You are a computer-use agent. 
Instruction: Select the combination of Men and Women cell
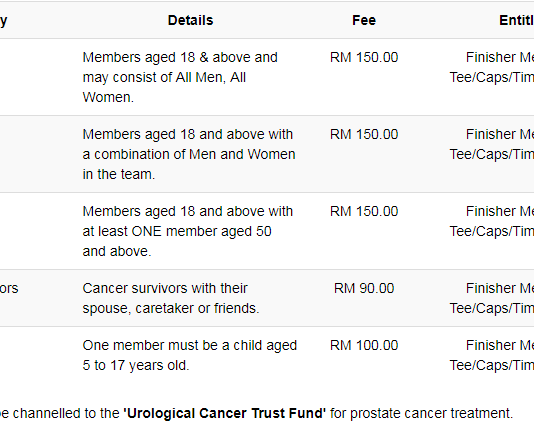coord(190,154)
